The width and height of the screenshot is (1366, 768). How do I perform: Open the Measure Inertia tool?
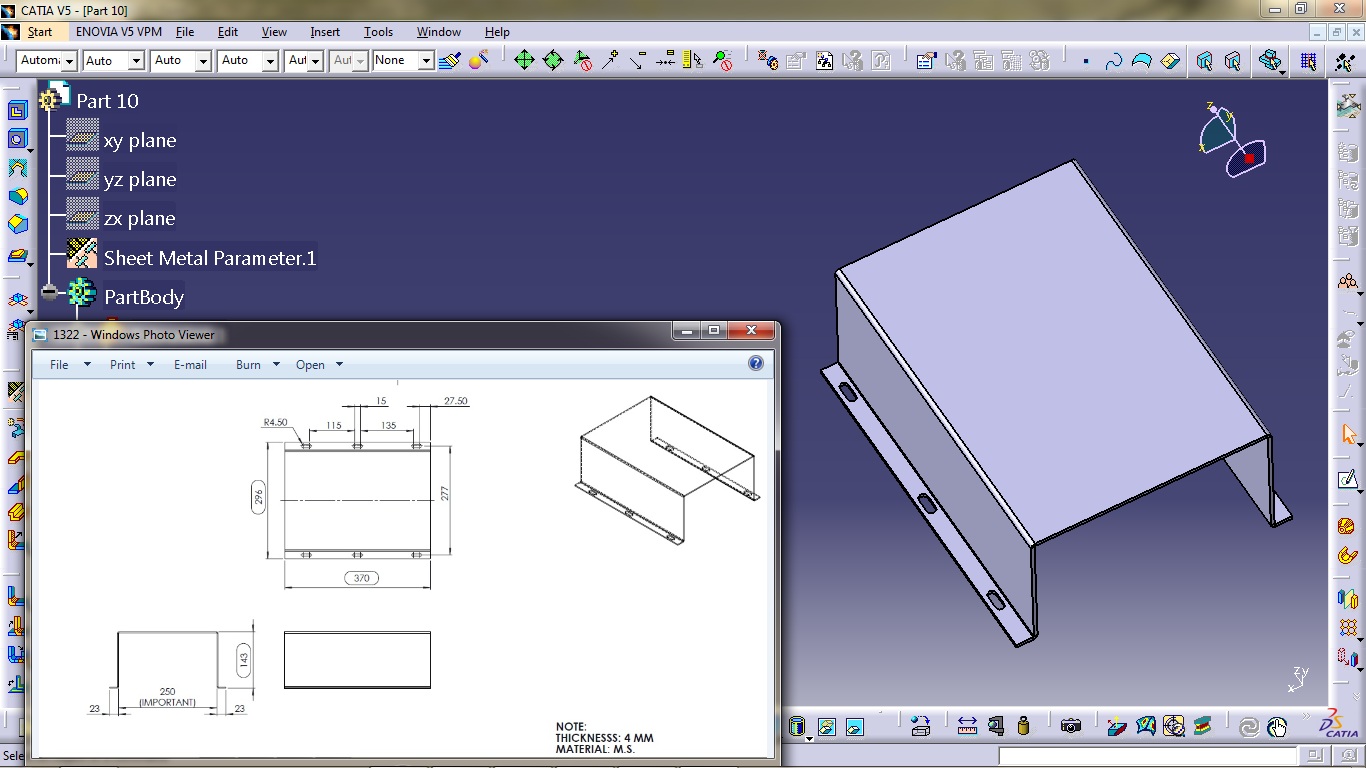tap(1022, 727)
